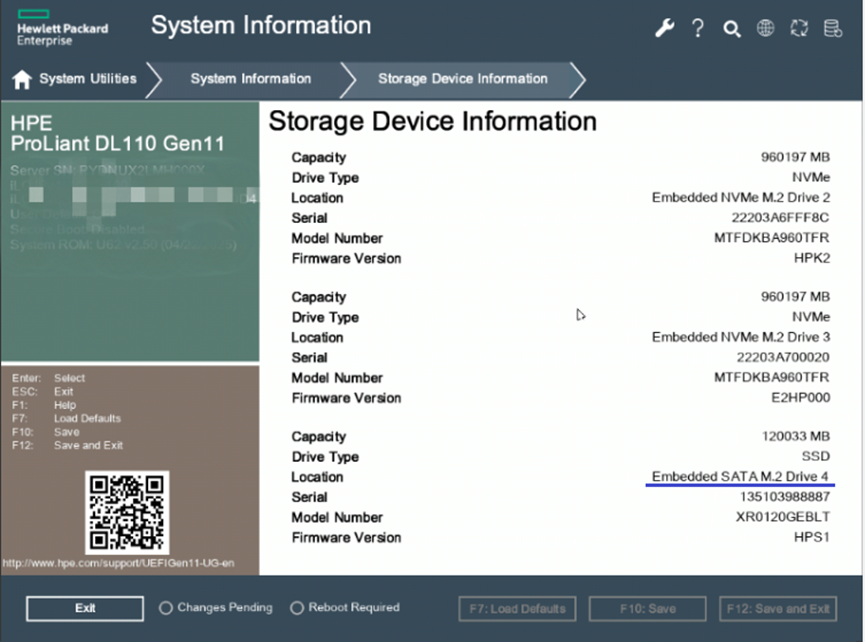Select location Embedded SATA M.2 Drive 4
Viewport: 865px width, 642px height.
[x=740, y=477]
